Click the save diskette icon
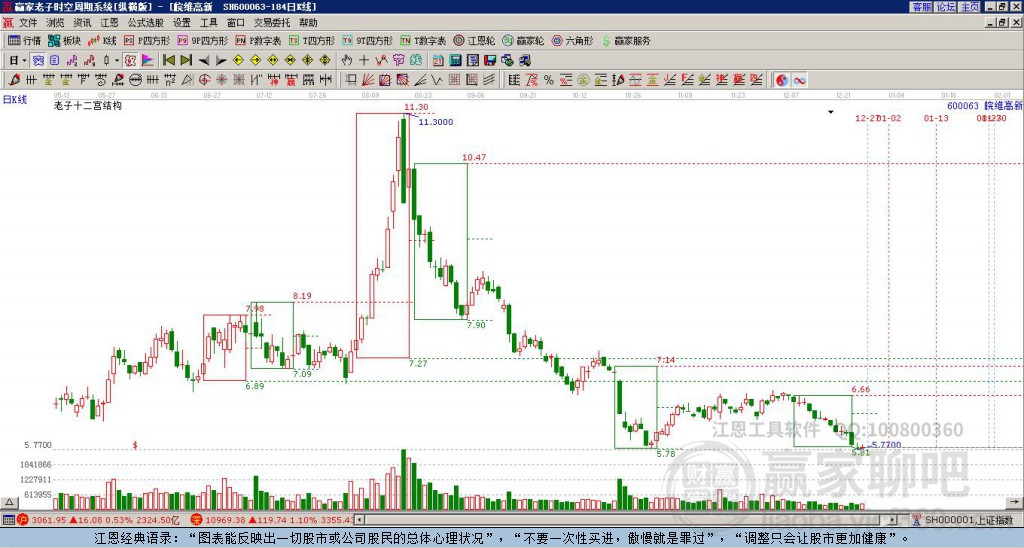The width and height of the screenshot is (1024, 548). tap(490, 61)
